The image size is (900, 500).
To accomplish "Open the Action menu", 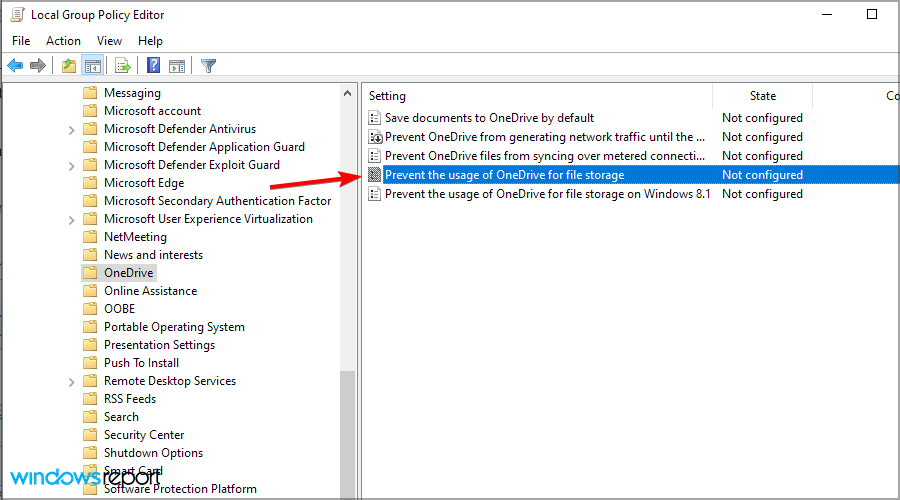I will pyautogui.click(x=63, y=41).
